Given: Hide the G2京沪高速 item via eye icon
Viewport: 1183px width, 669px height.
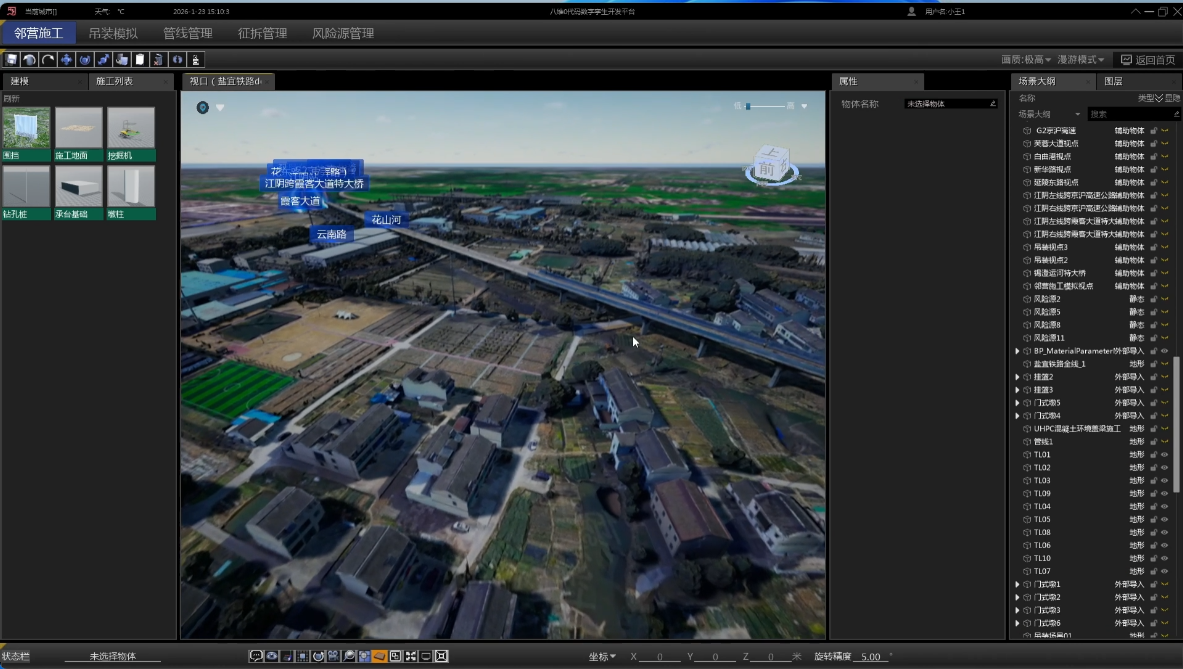Looking at the screenshot, I should 1164,130.
